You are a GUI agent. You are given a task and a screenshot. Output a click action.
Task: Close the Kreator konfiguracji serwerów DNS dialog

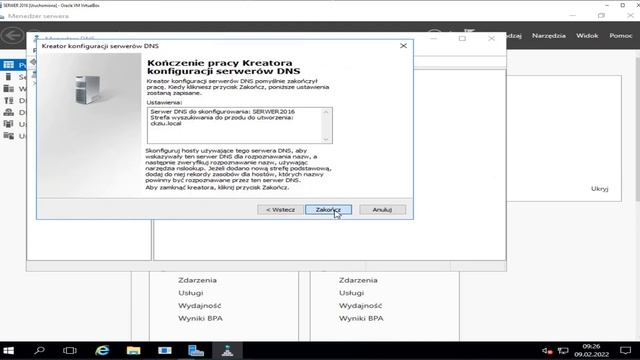pos(403,46)
